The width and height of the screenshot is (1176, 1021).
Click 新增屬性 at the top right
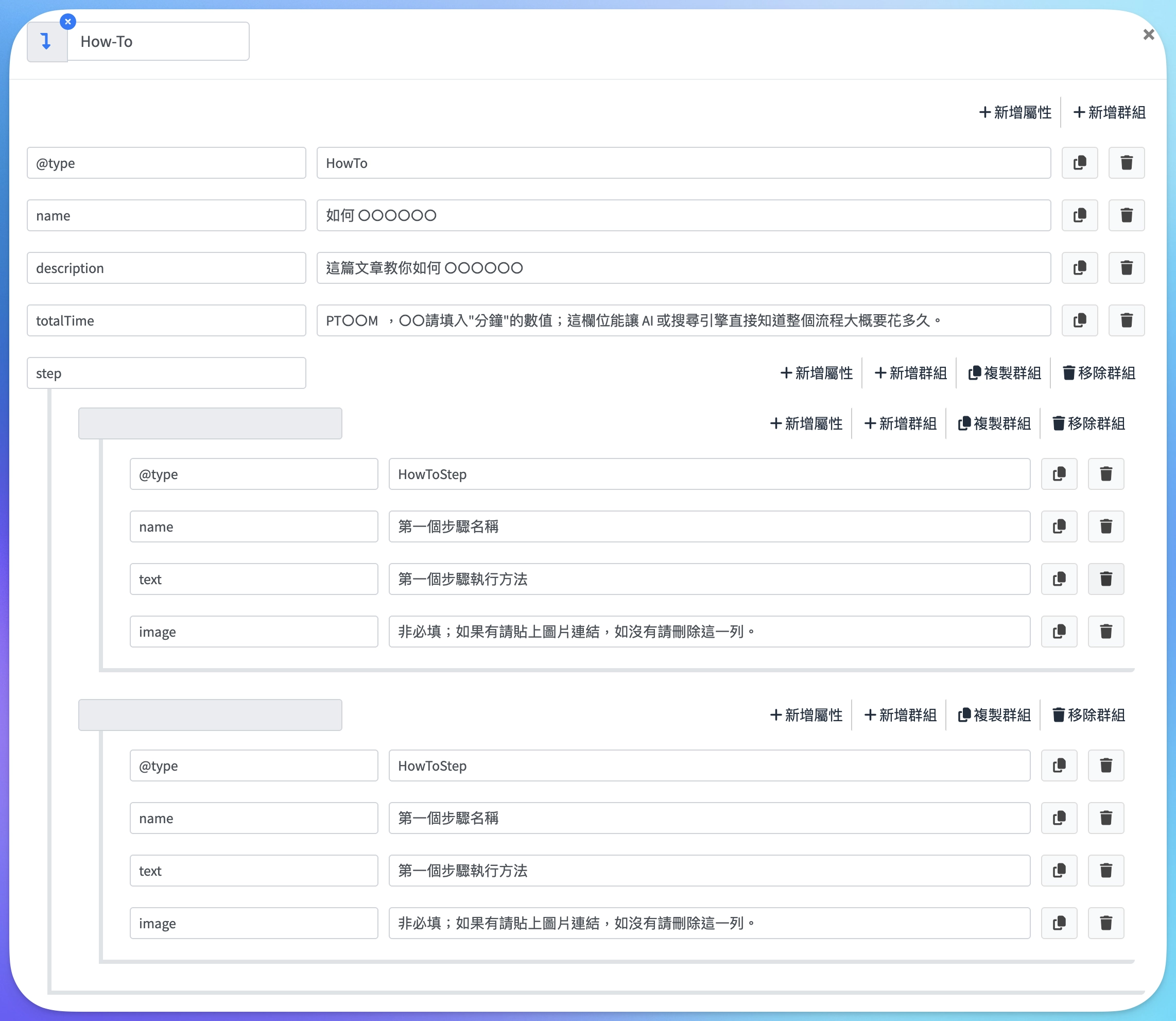click(1015, 112)
